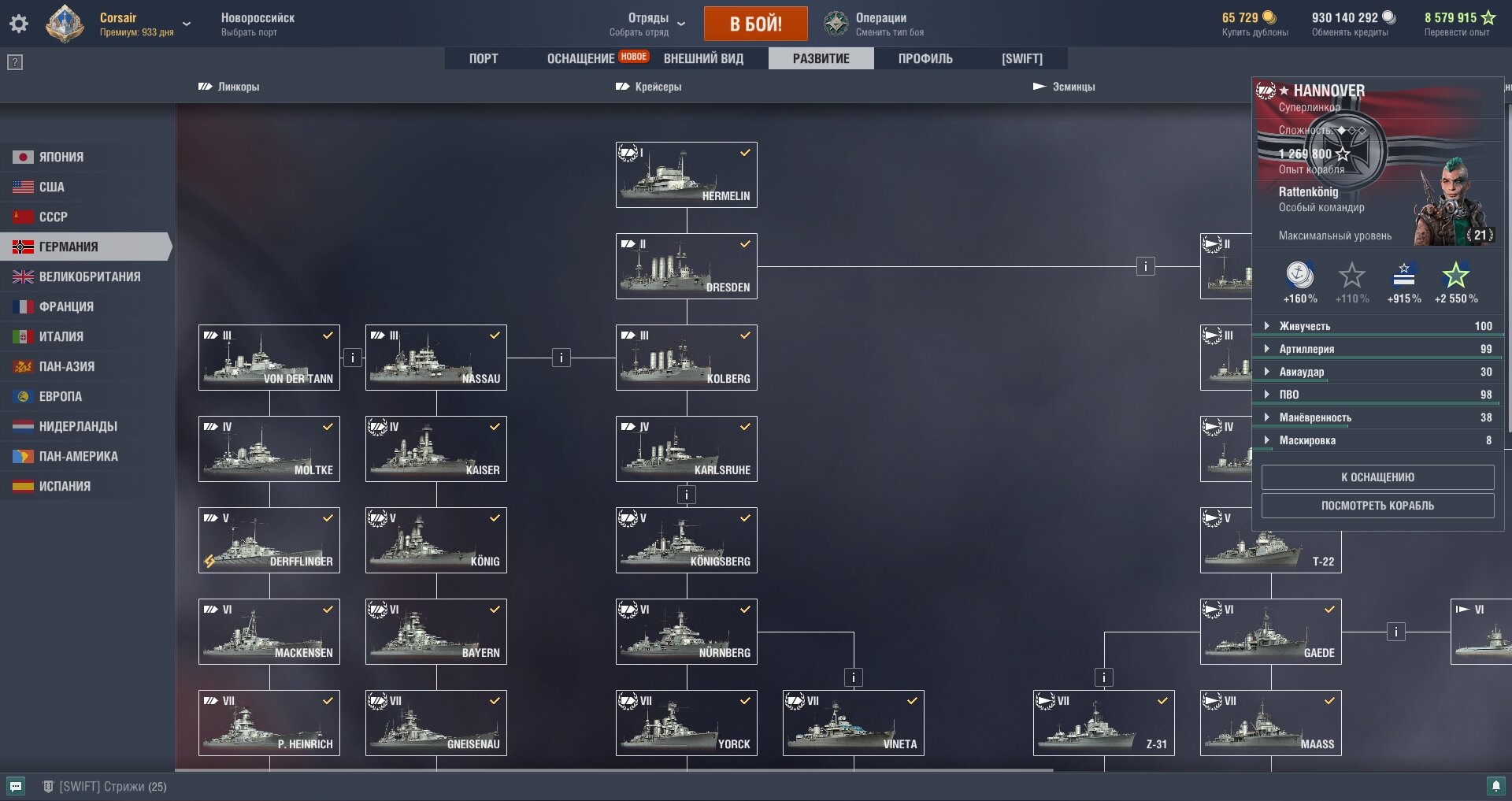Open the notifications bell icon
Image resolution: width=1512 pixels, height=801 pixels.
tap(1495, 785)
